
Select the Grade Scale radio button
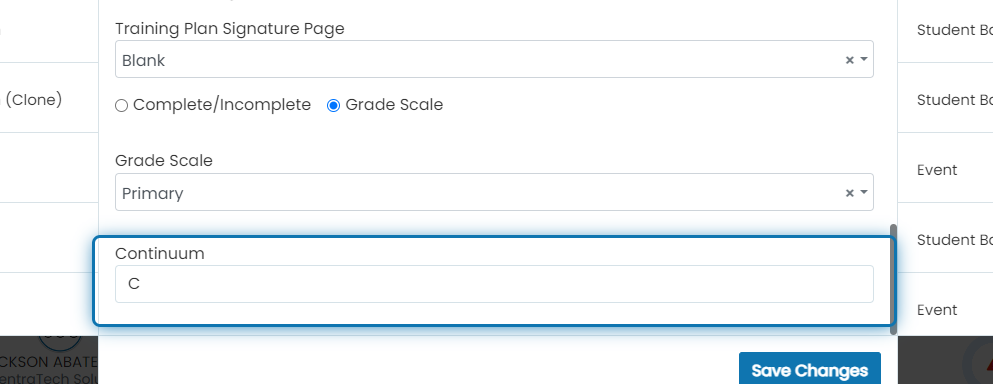(x=333, y=106)
